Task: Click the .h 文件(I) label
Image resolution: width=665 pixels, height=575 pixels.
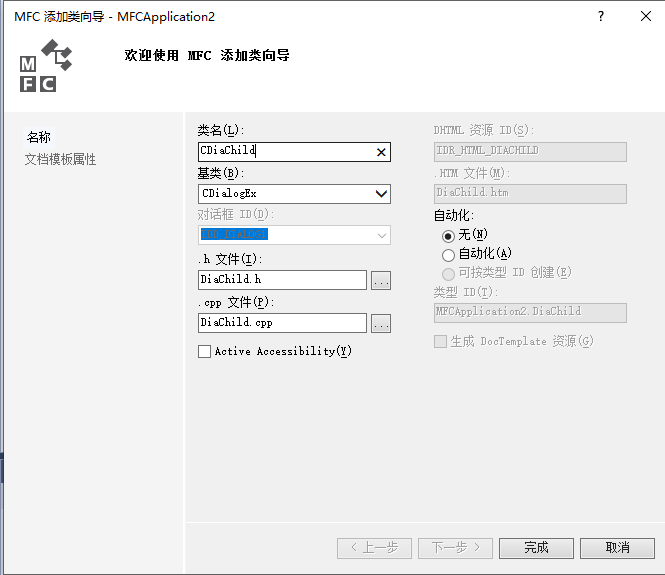Action: [230, 259]
